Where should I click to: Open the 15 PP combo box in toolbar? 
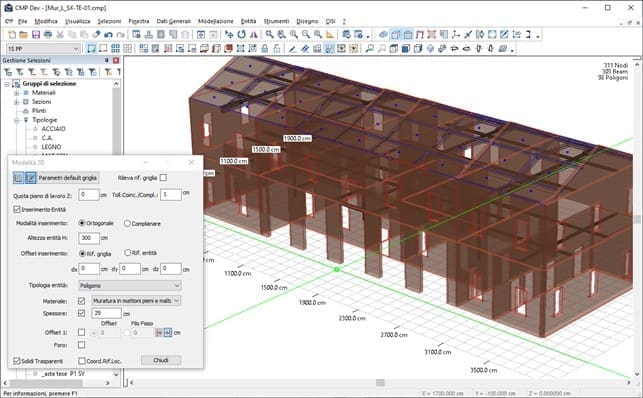click(43, 49)
